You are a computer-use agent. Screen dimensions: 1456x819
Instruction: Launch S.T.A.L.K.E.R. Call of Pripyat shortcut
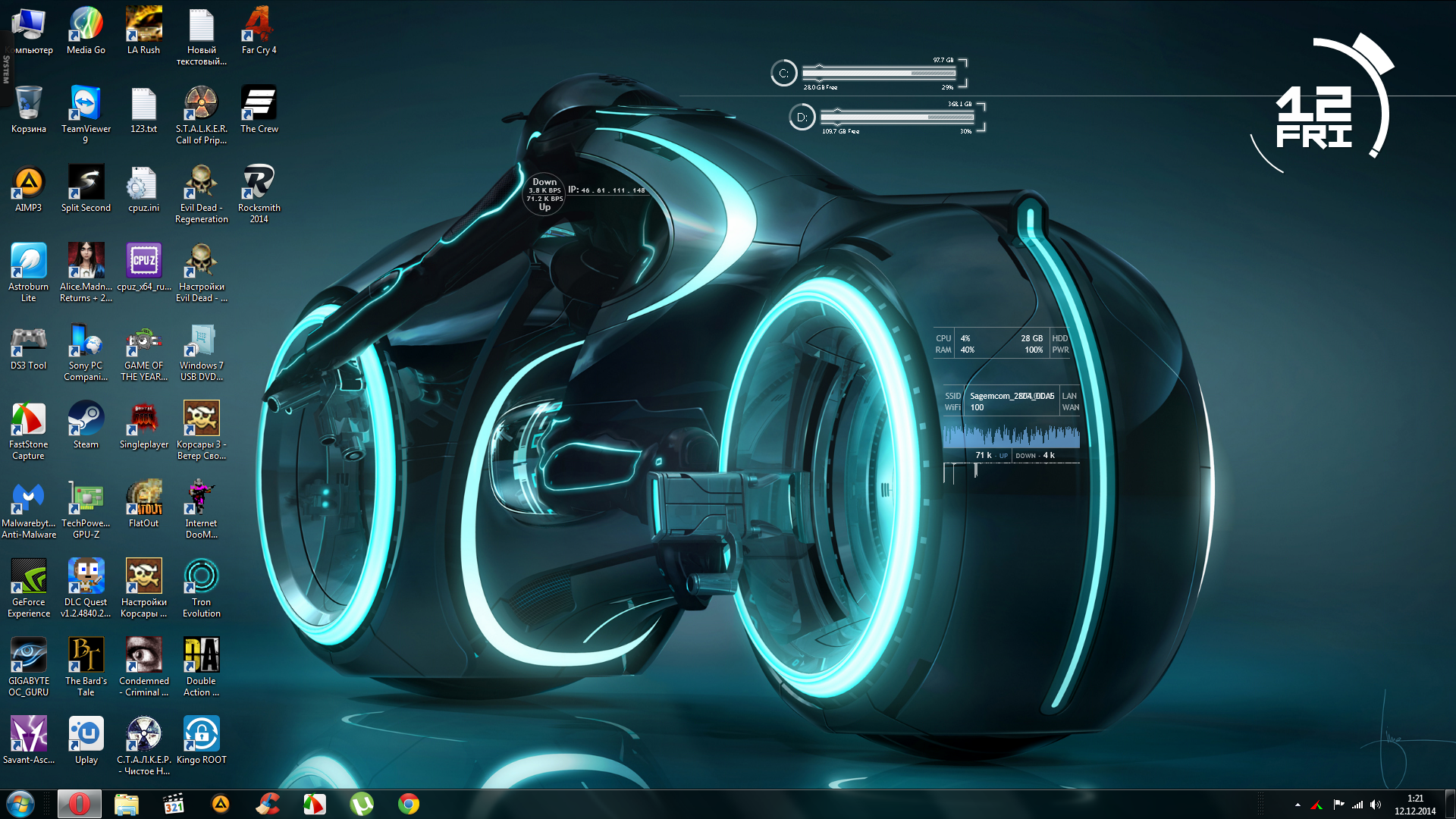[201, 116]
